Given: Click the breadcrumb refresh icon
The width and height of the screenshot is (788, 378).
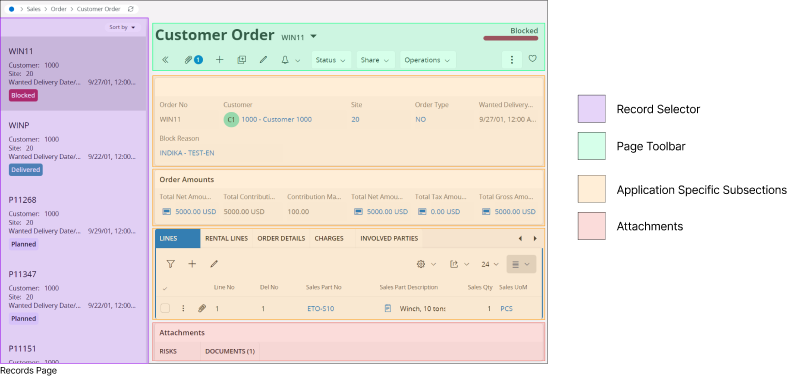Looking at the screenshot, I should [x=131, y=9].
